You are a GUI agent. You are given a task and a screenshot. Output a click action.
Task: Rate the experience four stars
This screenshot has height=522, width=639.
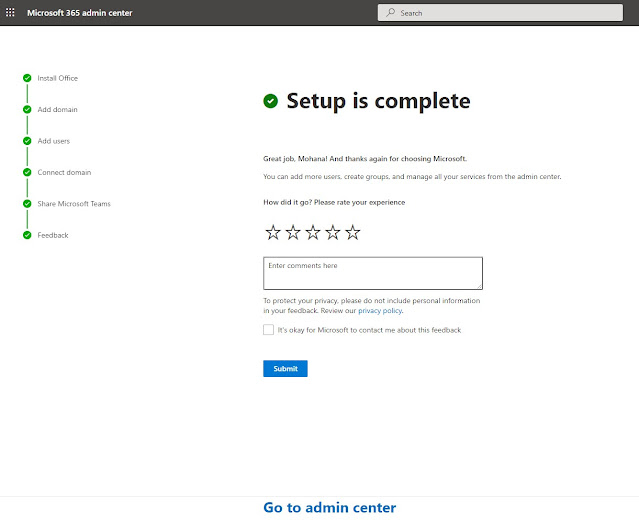point(333,232)
